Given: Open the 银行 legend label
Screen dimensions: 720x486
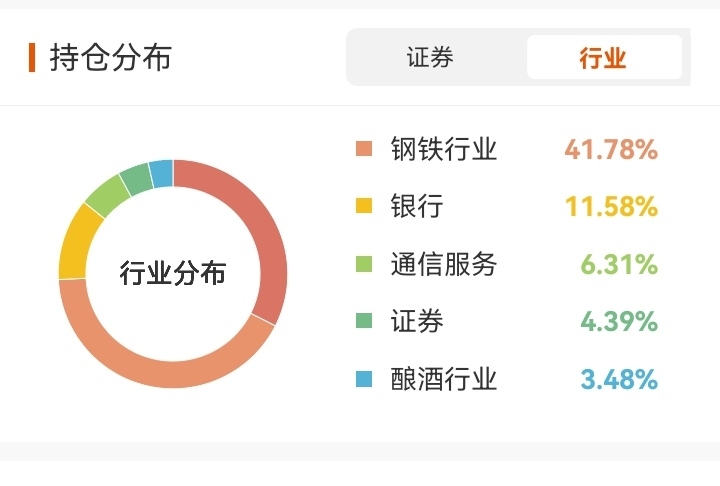Looking at the screenshot, I should tap(416, 207).
